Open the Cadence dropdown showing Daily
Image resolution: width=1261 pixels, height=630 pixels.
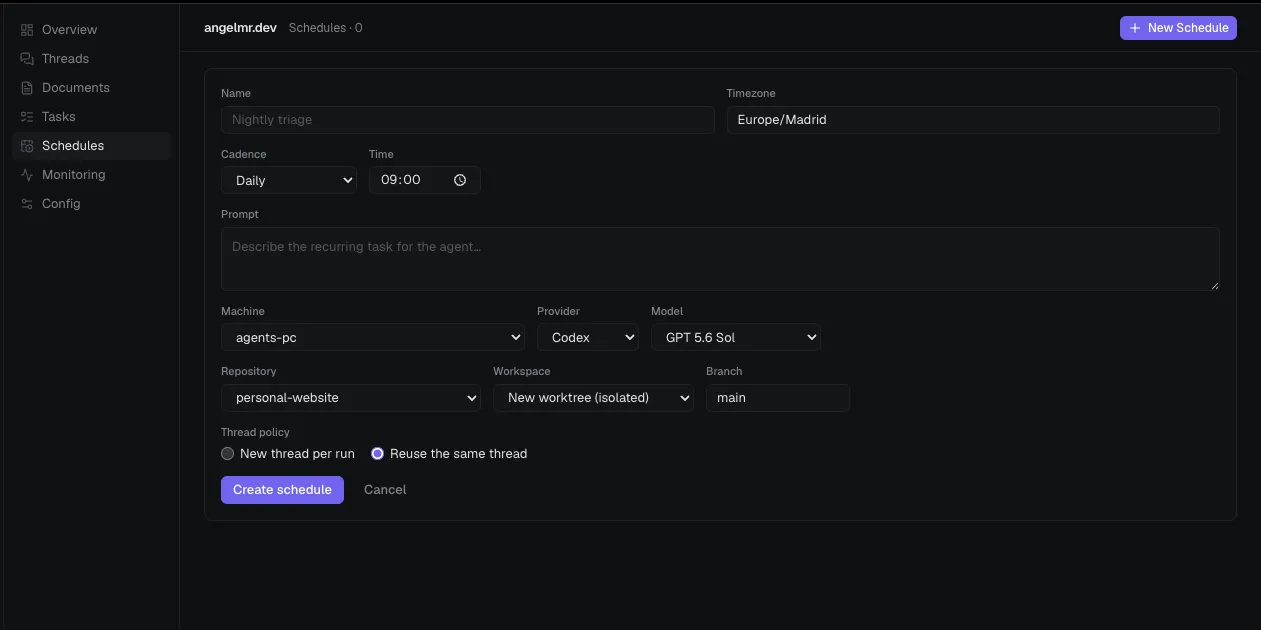pyautogui.click(x=289, y=180)
